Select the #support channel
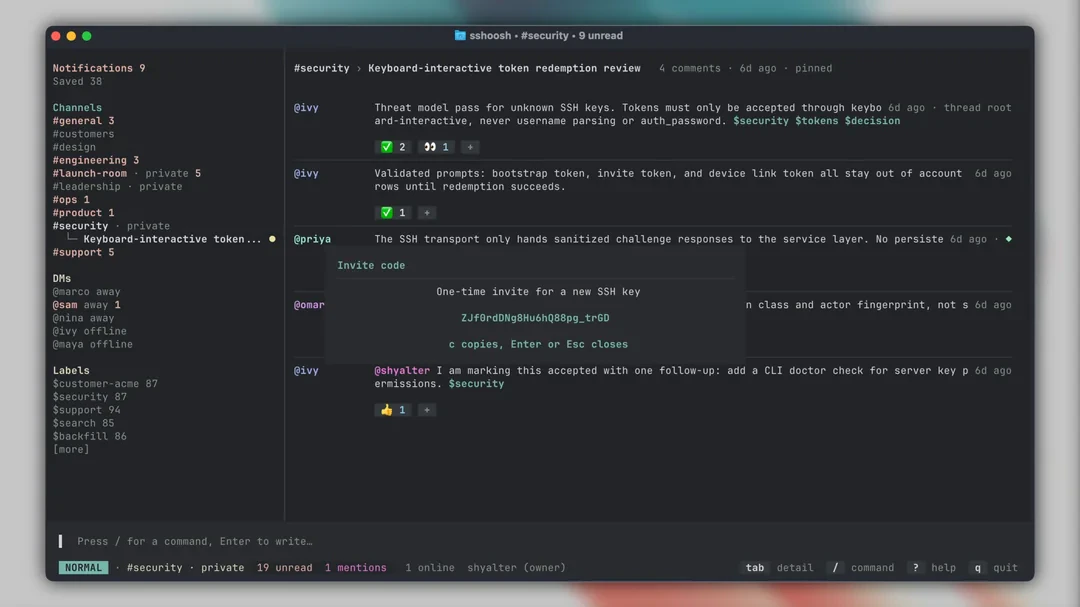The height and width of the screenshot is (607, 1080). coord(83,252)
